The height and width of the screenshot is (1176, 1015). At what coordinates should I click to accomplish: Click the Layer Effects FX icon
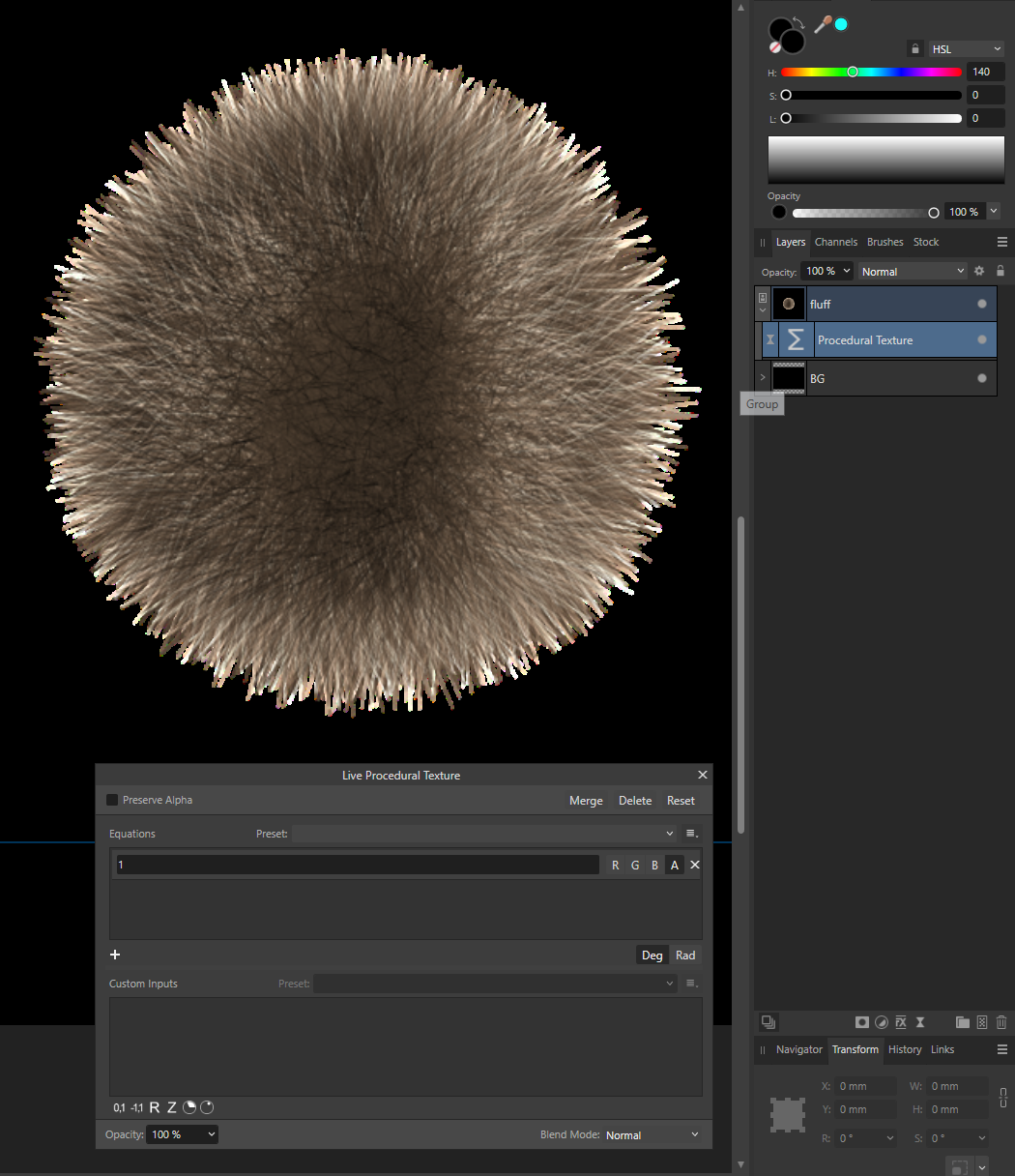pyautogui.click(x=901, y=1022)
